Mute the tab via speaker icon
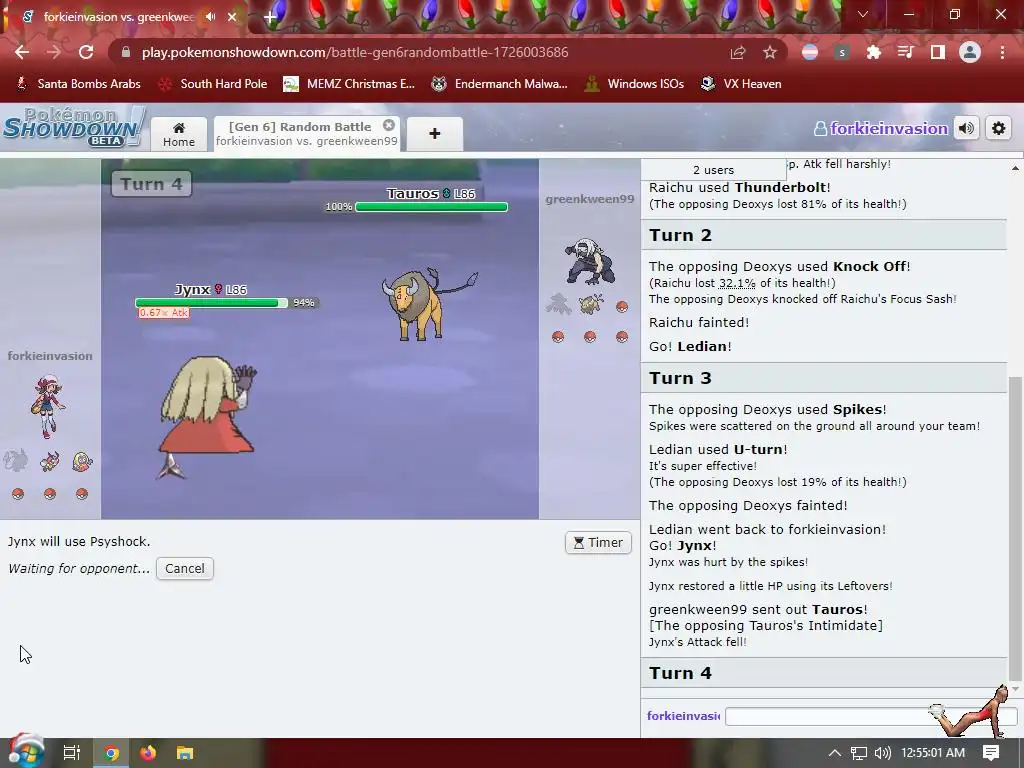Viewport: 1024px width, 768px height. (x=210, y=17)
